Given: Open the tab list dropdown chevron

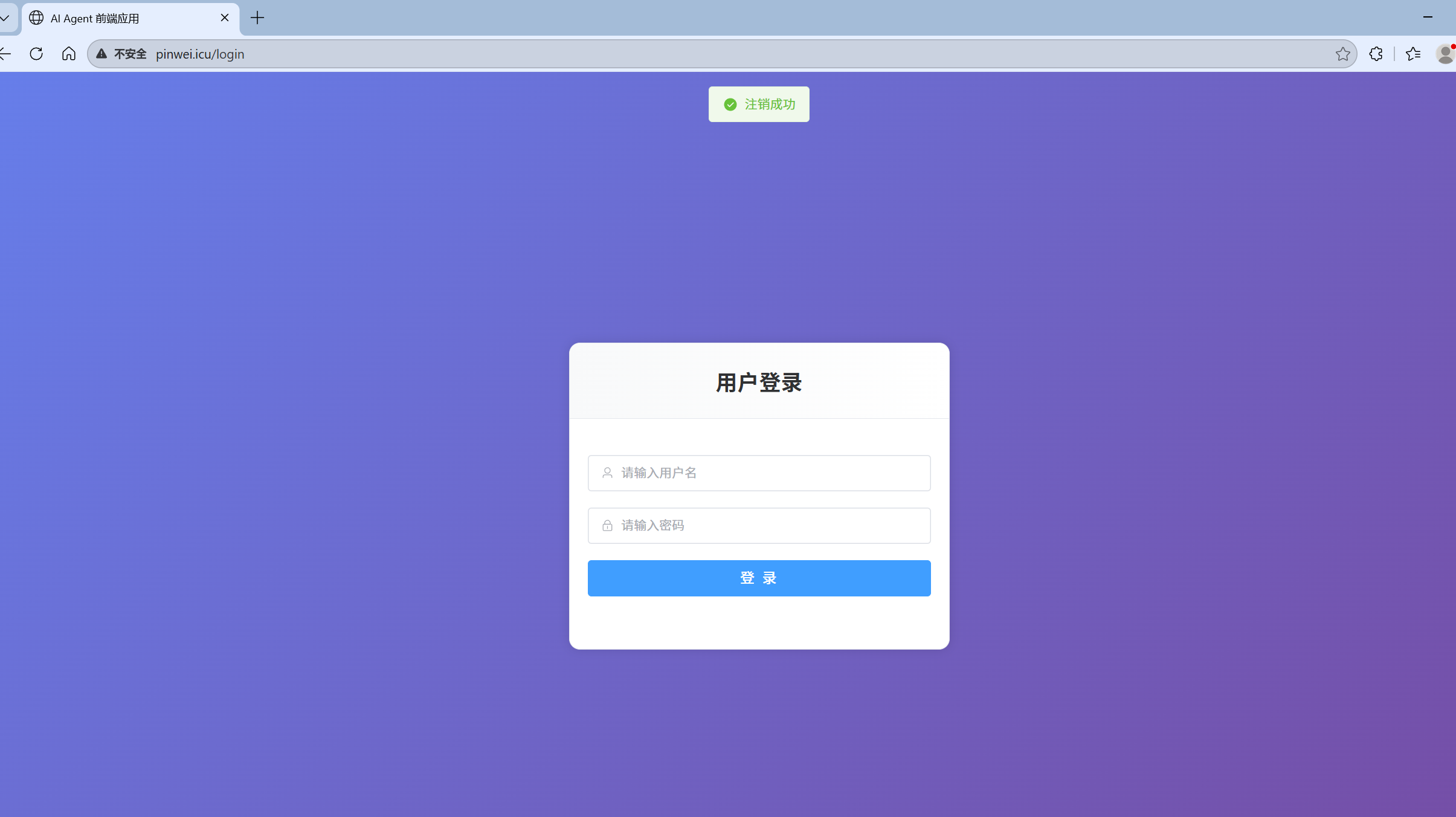Looking at the screenshot, I should (x=5, y=18).
